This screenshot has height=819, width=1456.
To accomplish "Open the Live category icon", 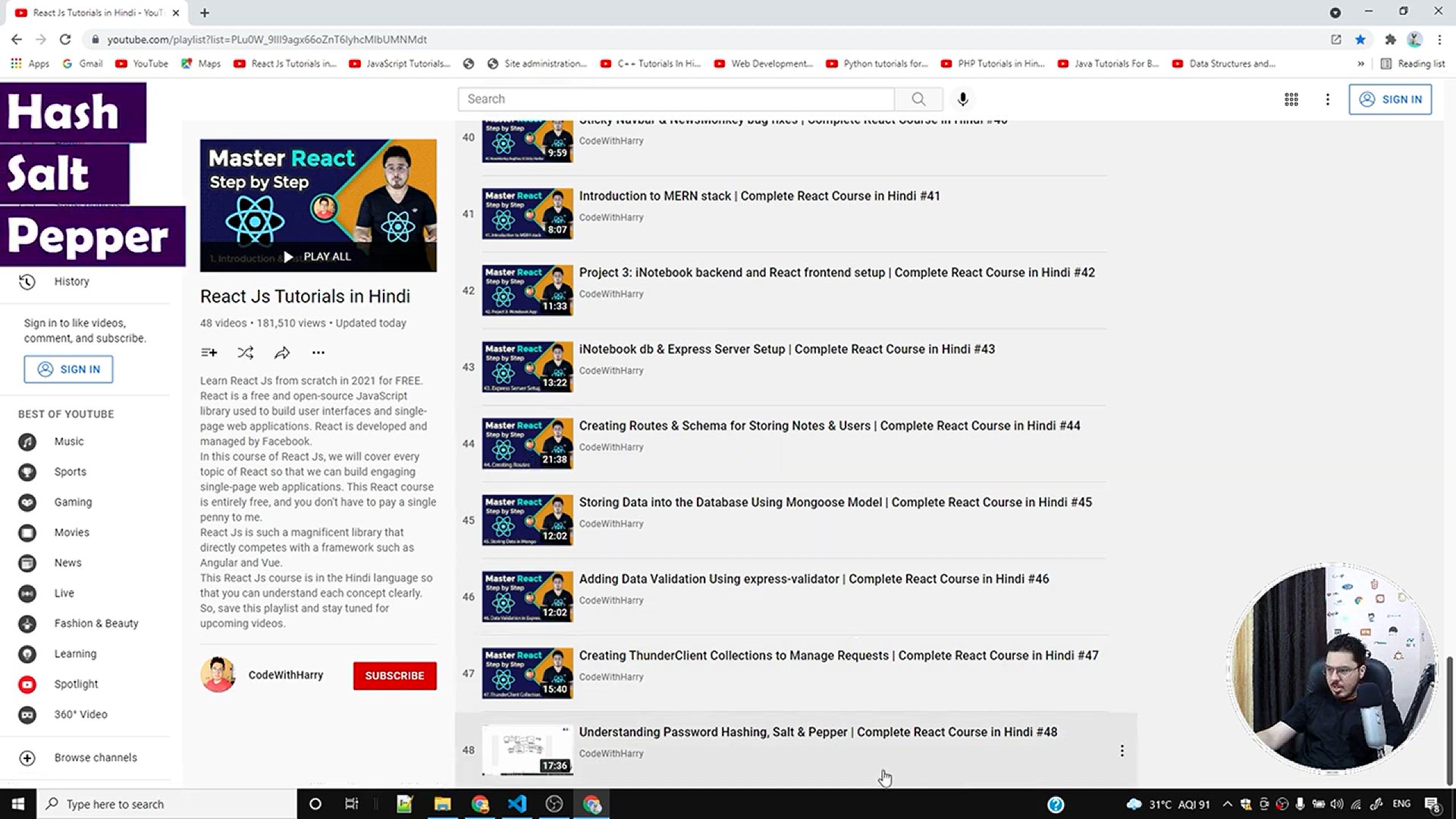I will [x=27, y=593].
